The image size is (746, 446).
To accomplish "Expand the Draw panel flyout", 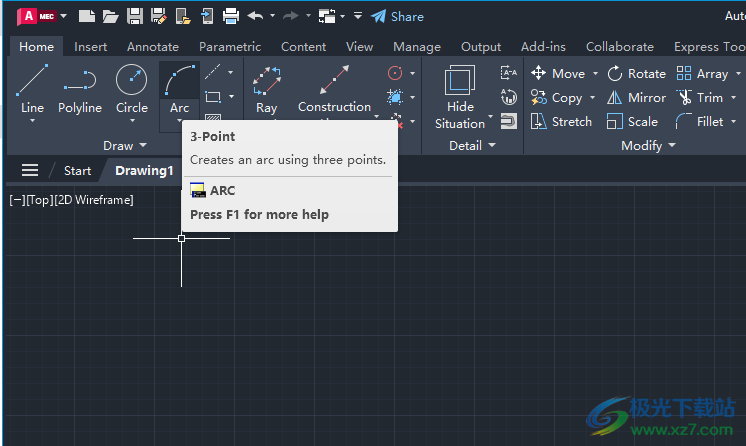I will pyautogui.click(x=125, y=146).
